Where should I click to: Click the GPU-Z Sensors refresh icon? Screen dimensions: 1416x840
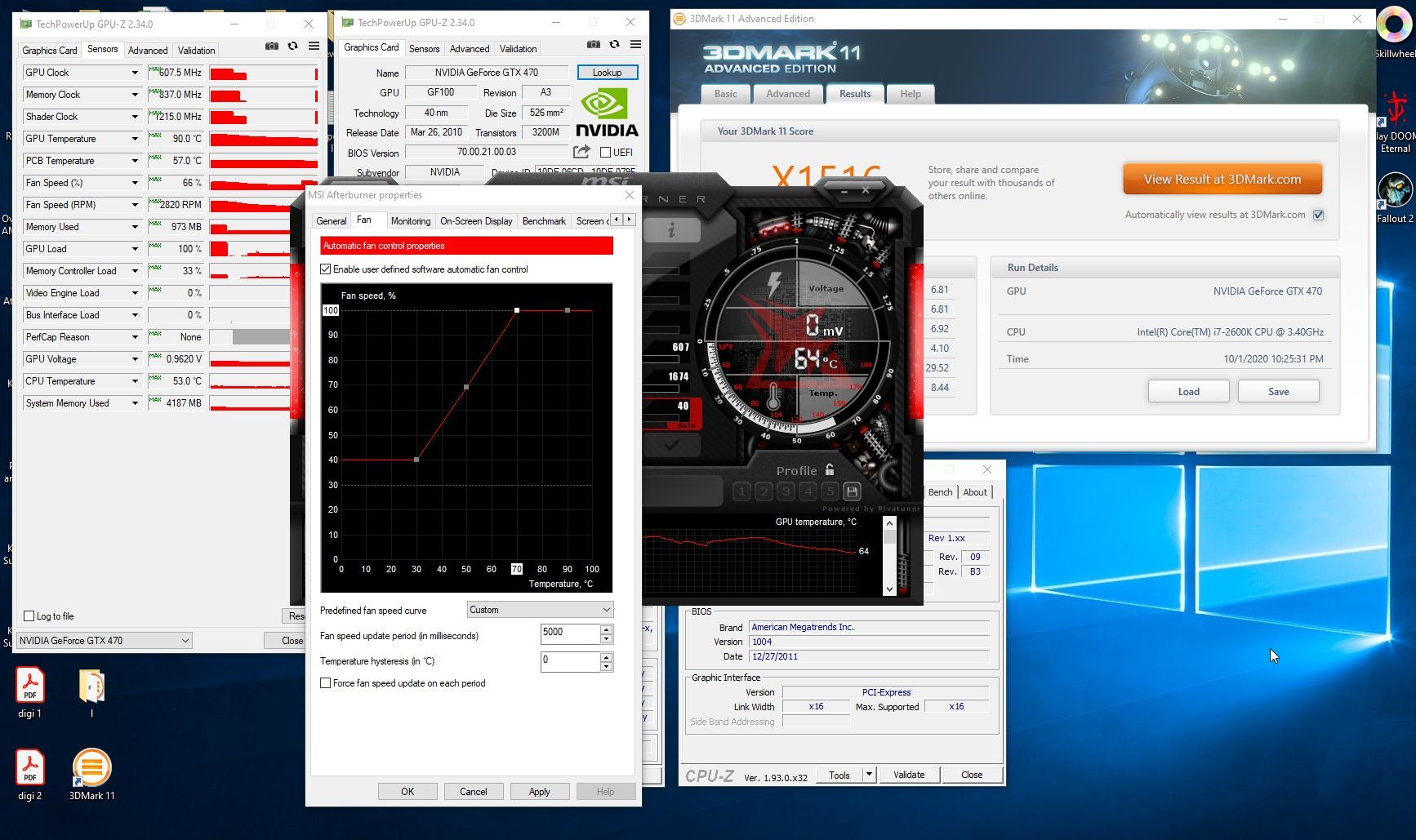tap(293, 47)
